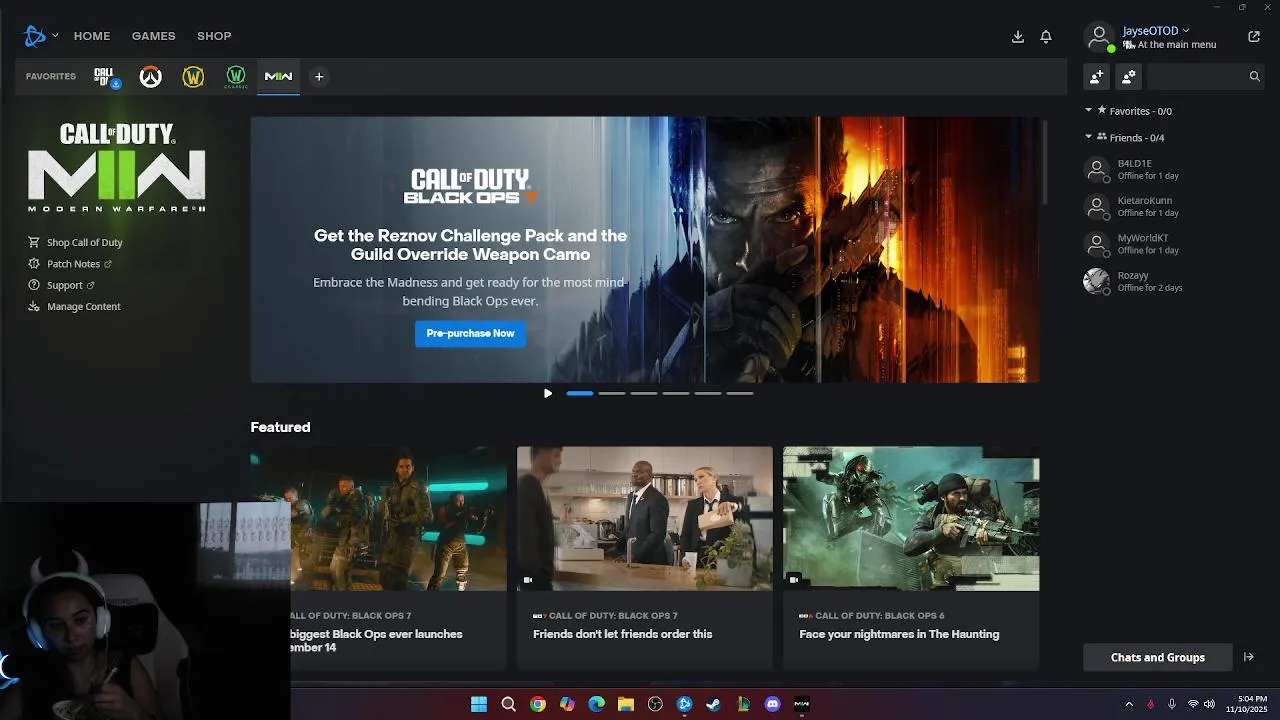The image size is (1280, 720).
Task: Select the WoW Classic favorite icon
Action: pos(236,77)
